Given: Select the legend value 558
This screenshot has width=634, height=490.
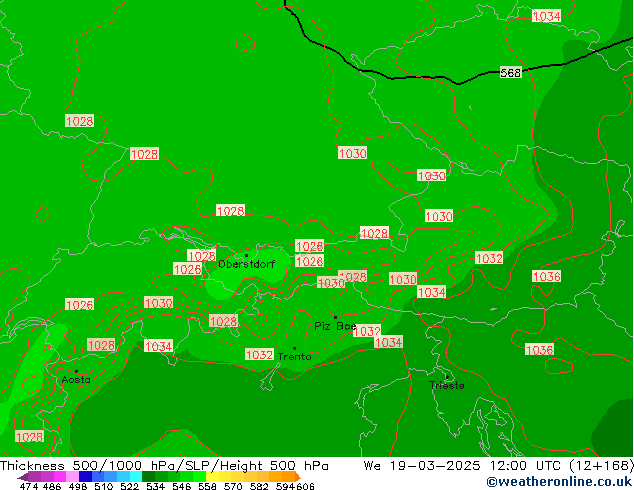Looking at the screenshot, I should [207, 486].
